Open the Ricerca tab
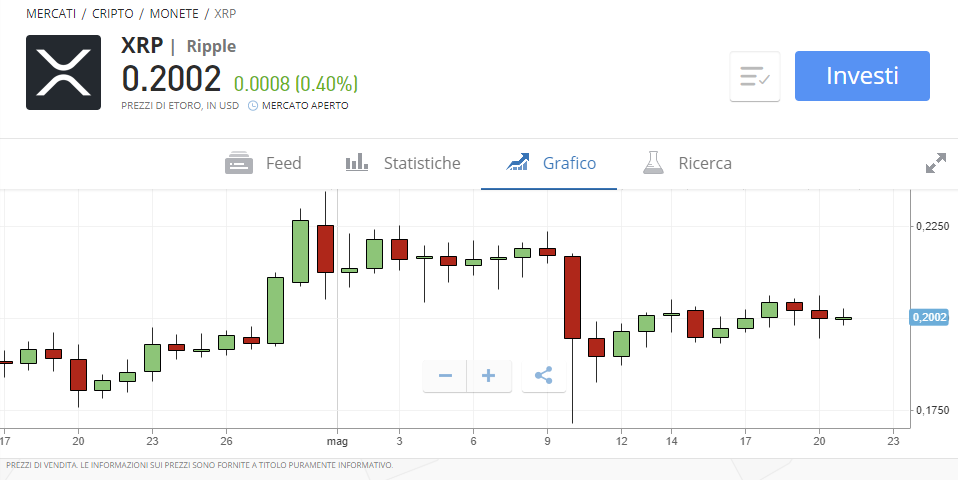 point(704,163)
